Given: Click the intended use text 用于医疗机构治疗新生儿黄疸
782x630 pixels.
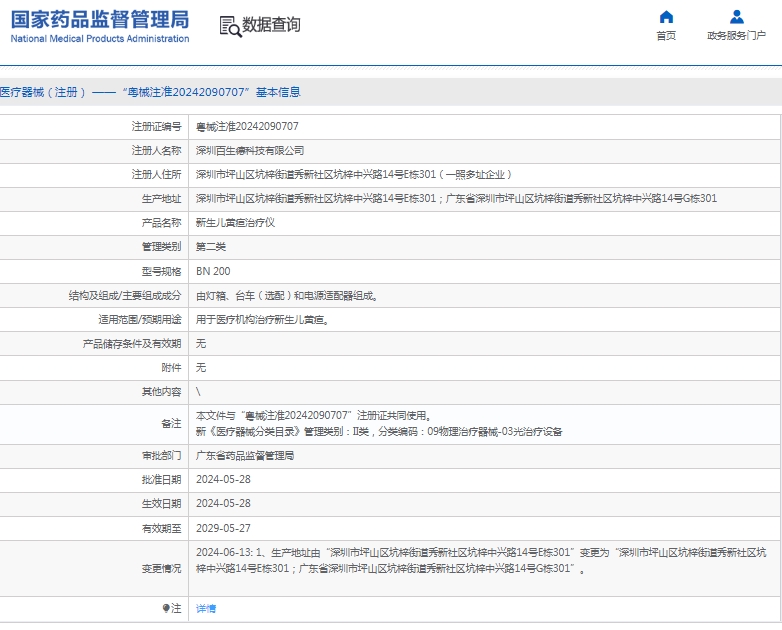Looking at the screenshot, I should pyautogui.click(x=262, y=320).
